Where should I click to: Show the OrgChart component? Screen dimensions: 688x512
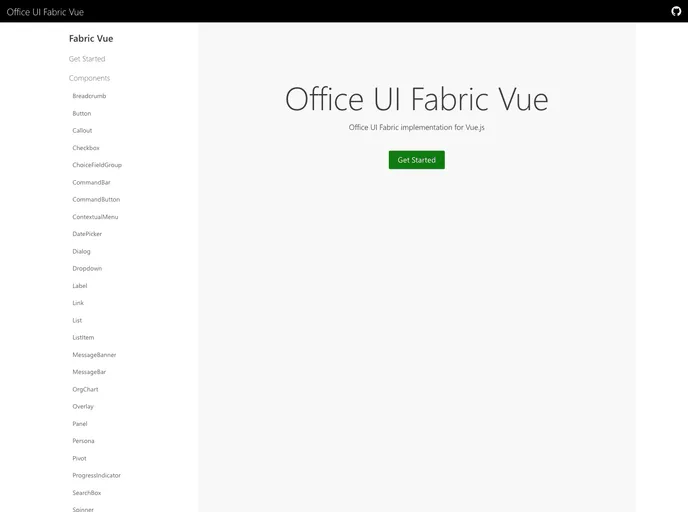pyautogui.click(x=85, y=389)
